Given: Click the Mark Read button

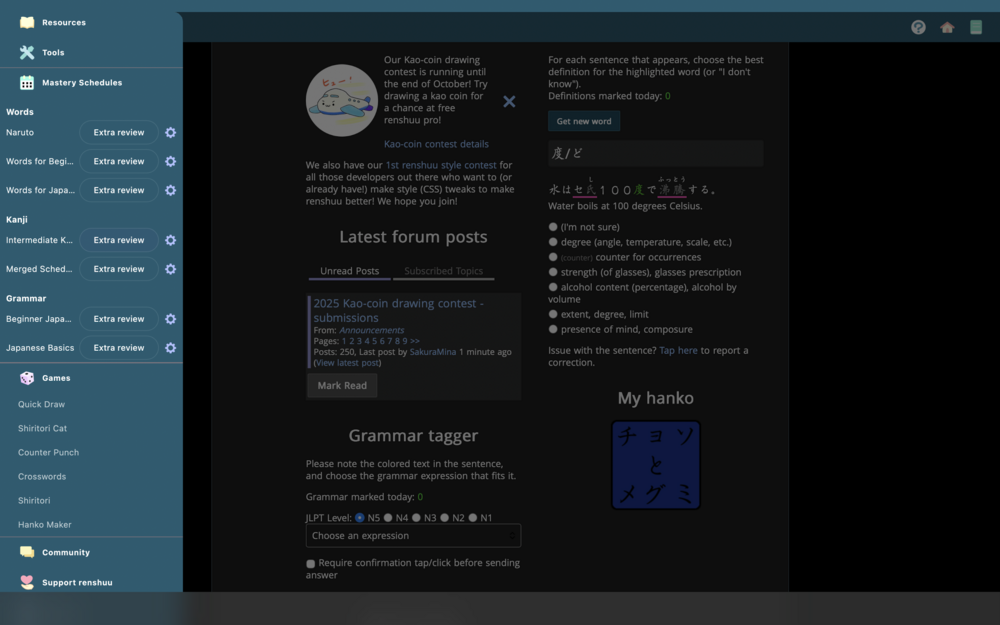Looking at the screenshot, I should coord(342,385).
